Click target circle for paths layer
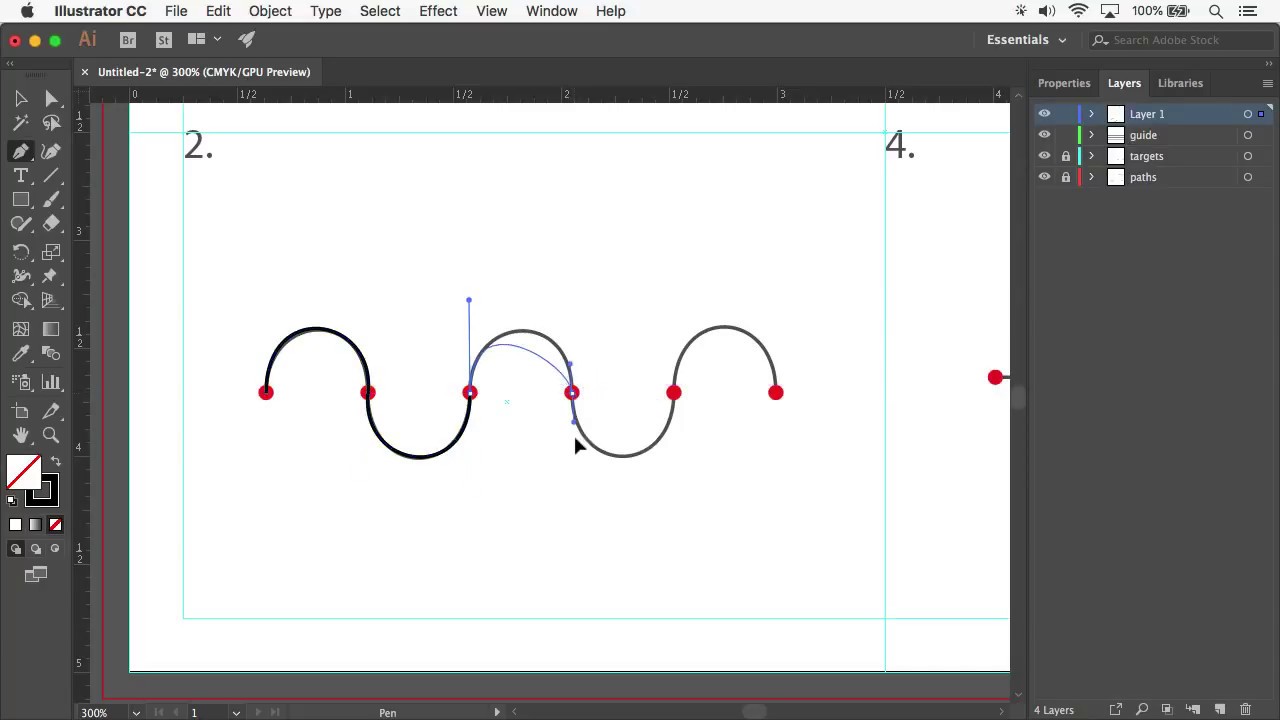The height and width of the screenshot is (720, 1280). (1247, 177)
